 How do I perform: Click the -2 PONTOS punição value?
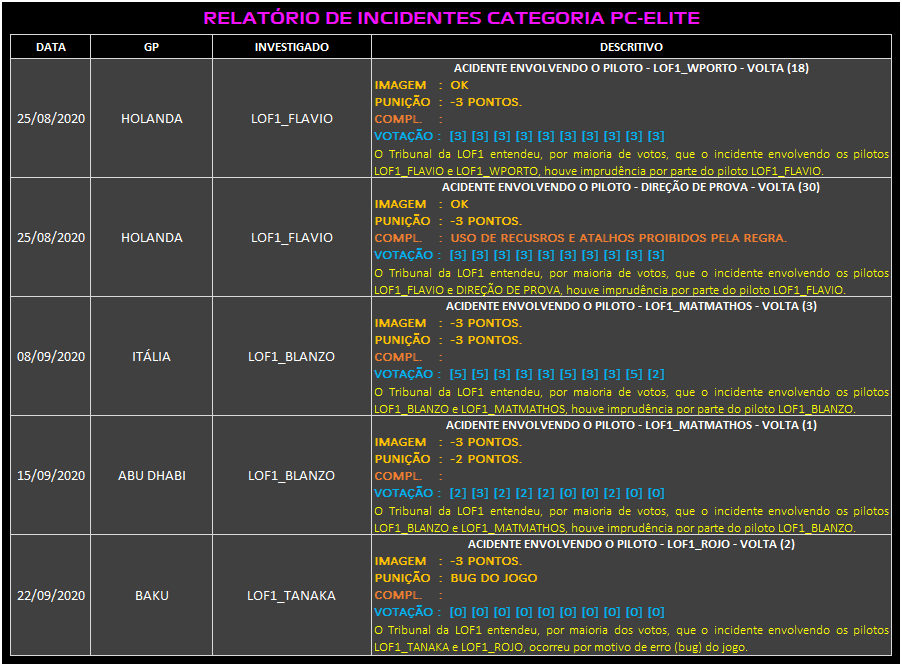pos(486,459)
